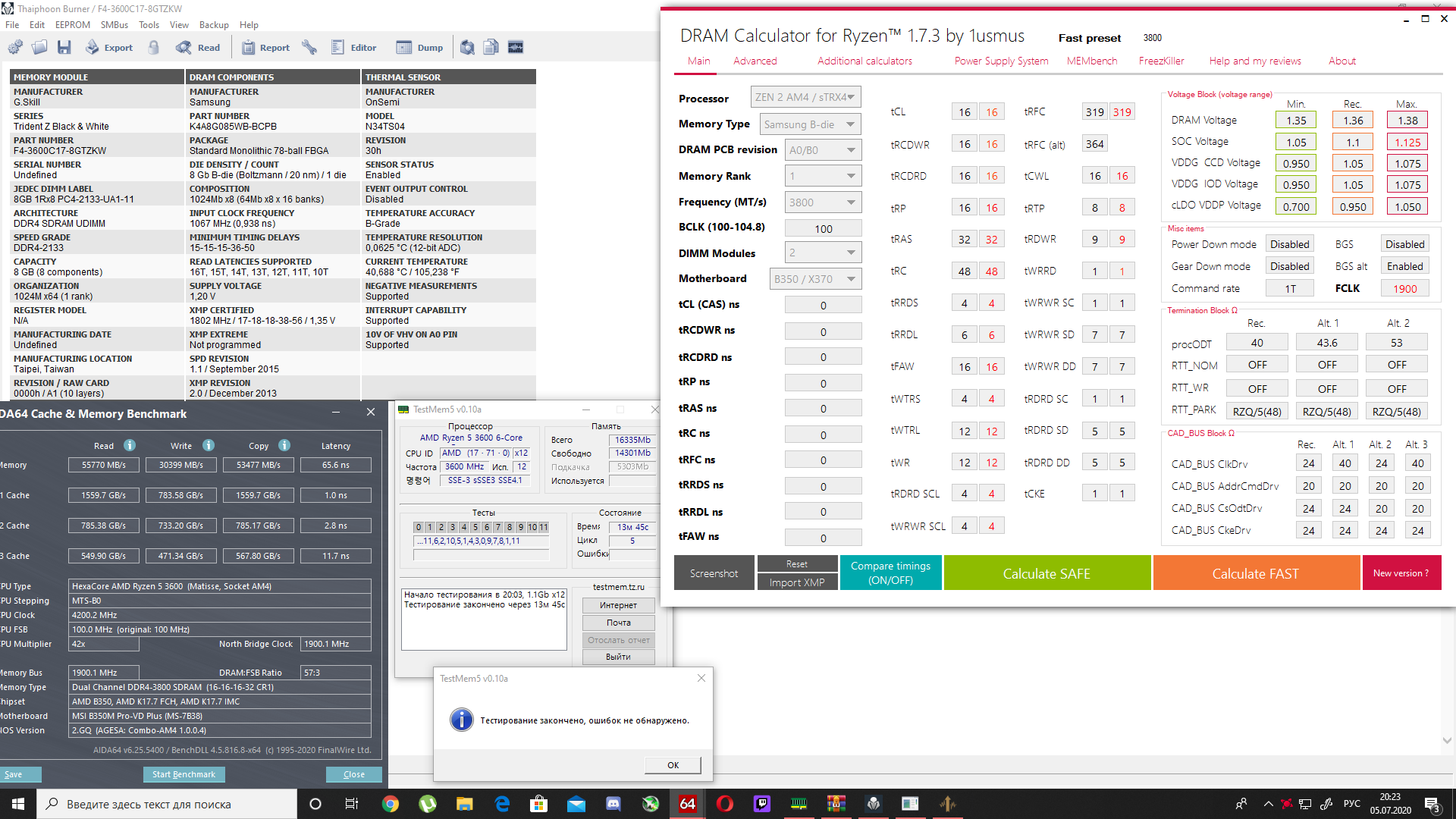Click the floppy disk Save icon

(64, 48)
